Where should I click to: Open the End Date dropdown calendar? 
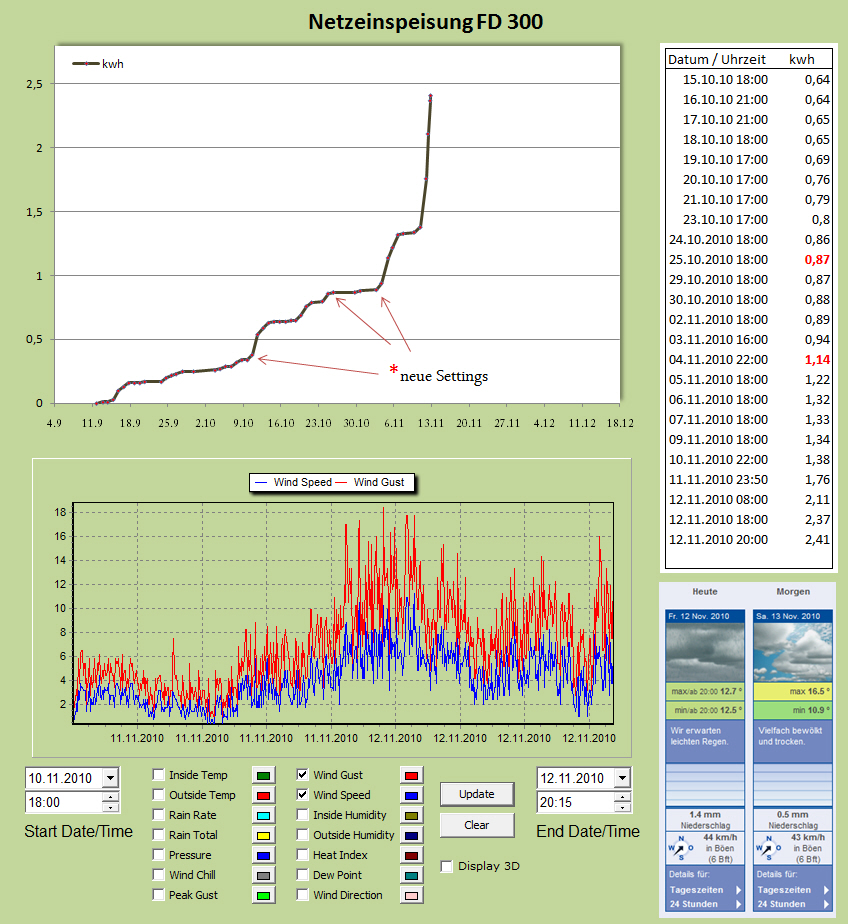tap(622, 778)
